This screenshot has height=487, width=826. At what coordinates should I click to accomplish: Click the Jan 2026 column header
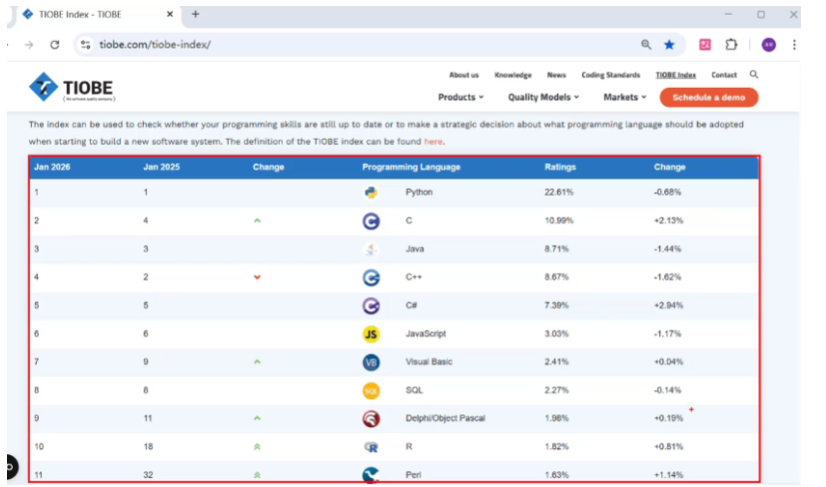(x=52, y=167)
